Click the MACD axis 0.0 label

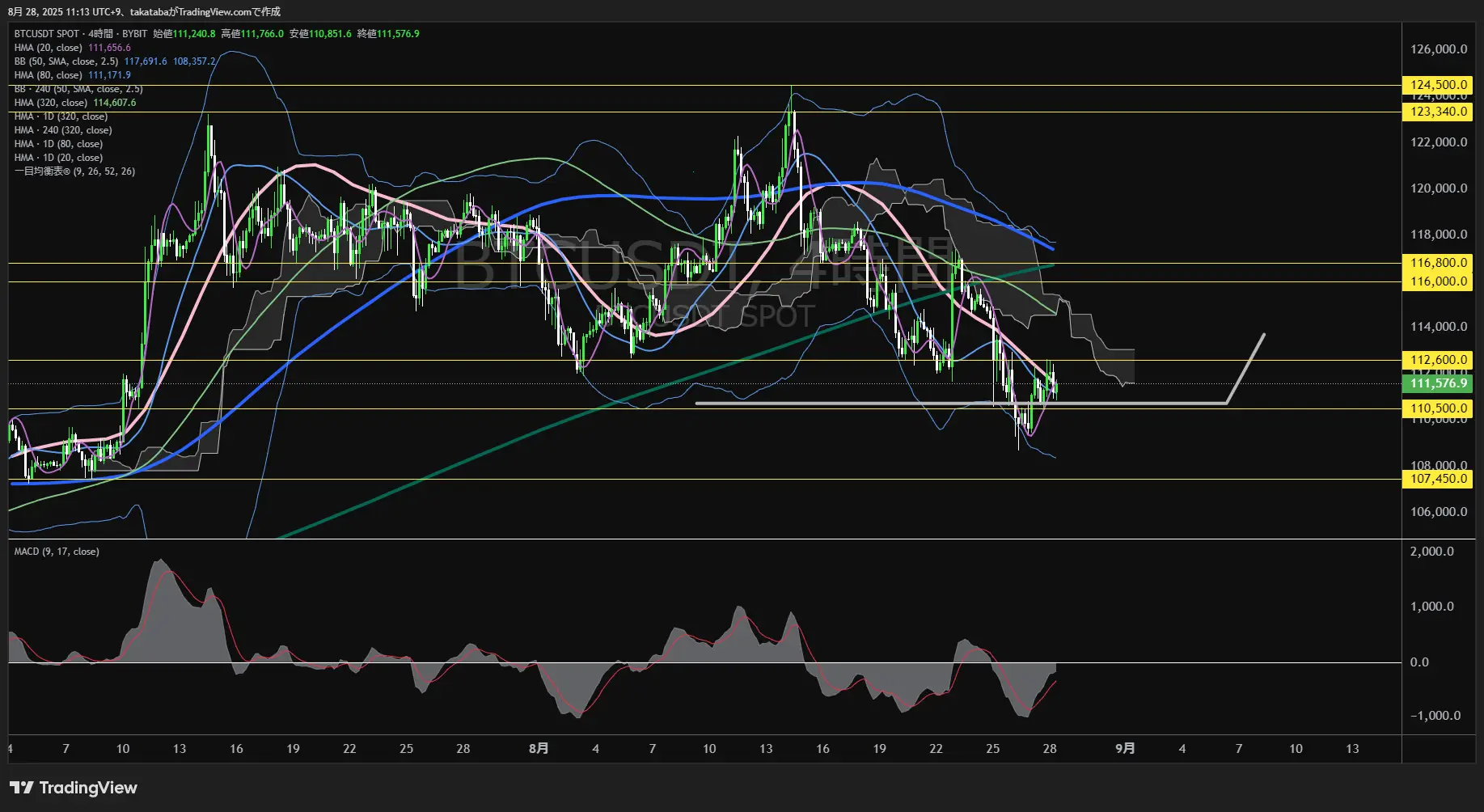[1419, 662]
